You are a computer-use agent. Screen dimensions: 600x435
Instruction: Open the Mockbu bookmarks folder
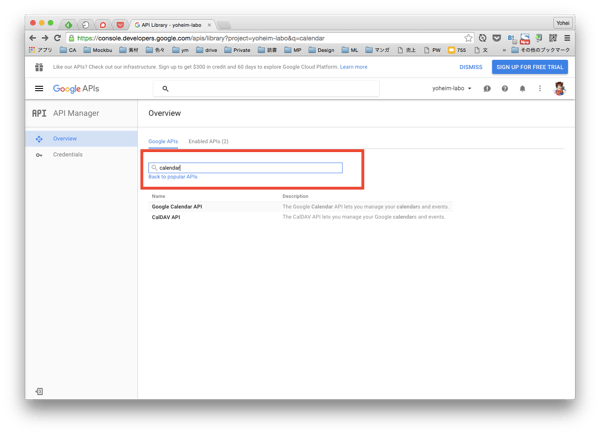(x=98, y=50)
